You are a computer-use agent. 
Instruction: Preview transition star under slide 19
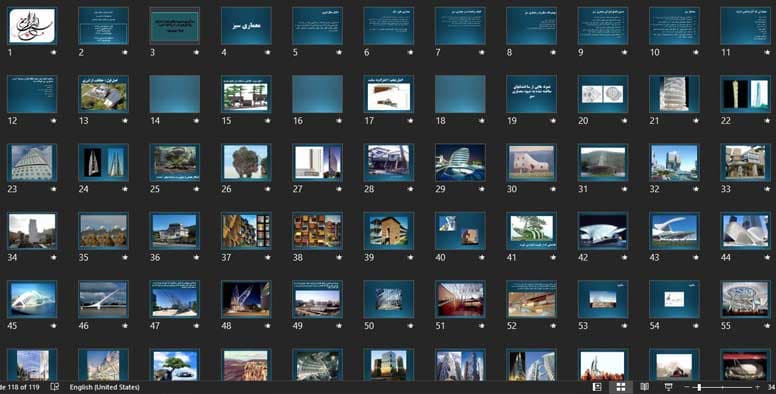pos(553,120)
